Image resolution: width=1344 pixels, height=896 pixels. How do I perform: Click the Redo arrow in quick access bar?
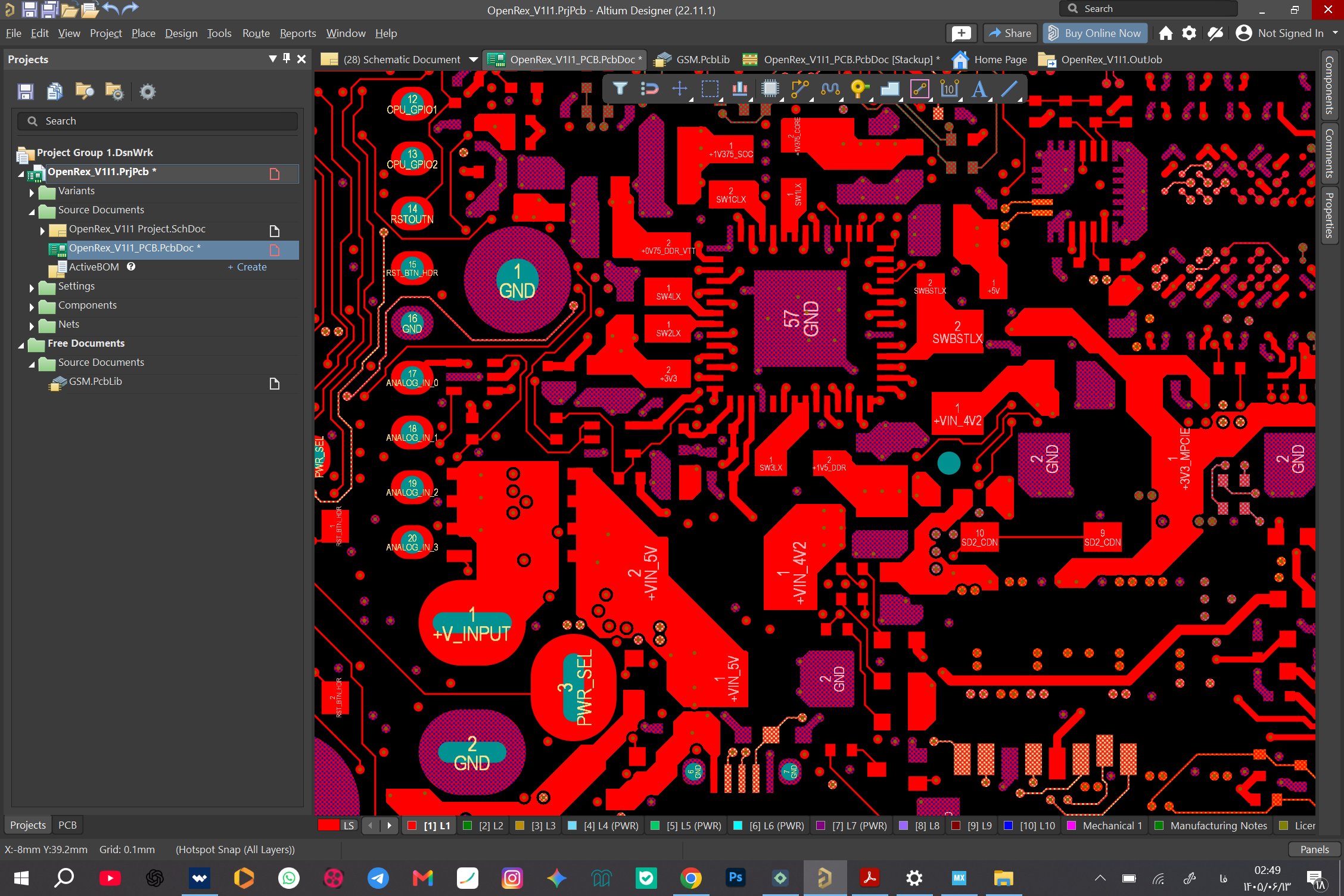coord(130,9)
